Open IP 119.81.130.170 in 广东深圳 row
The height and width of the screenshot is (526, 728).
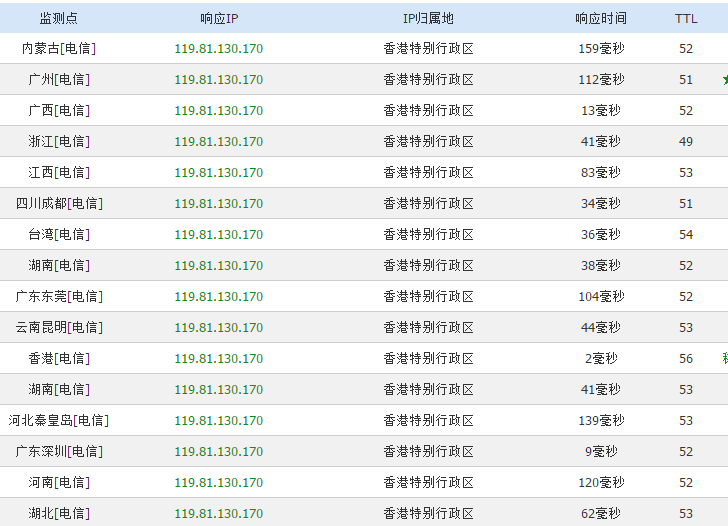(219, 452)
